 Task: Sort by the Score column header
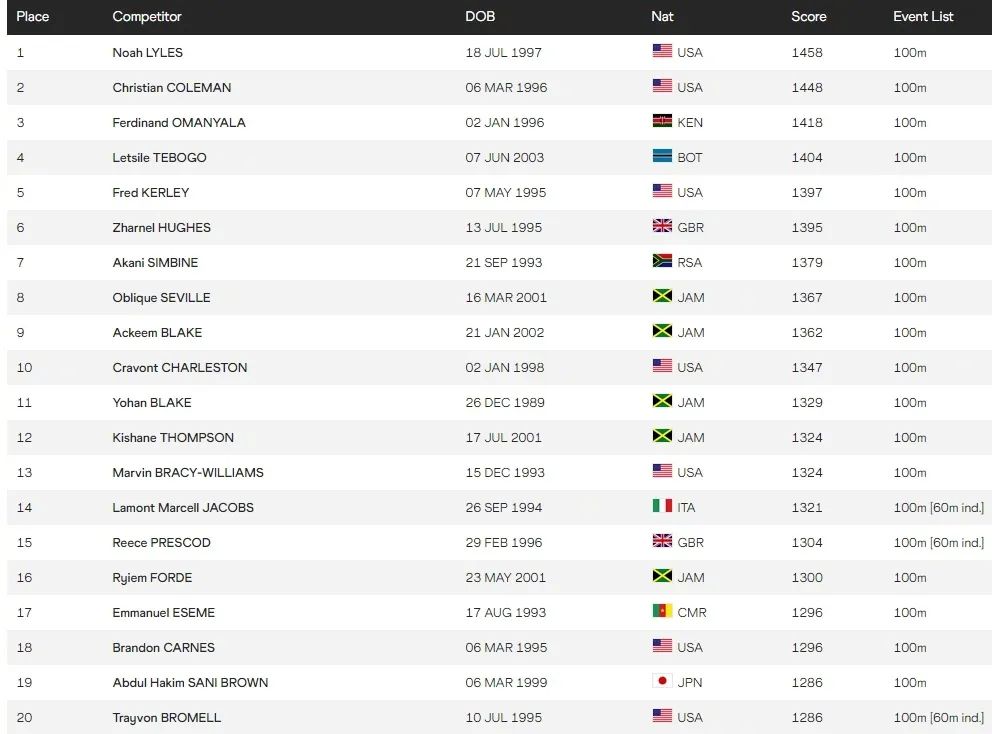click(809, 17)
